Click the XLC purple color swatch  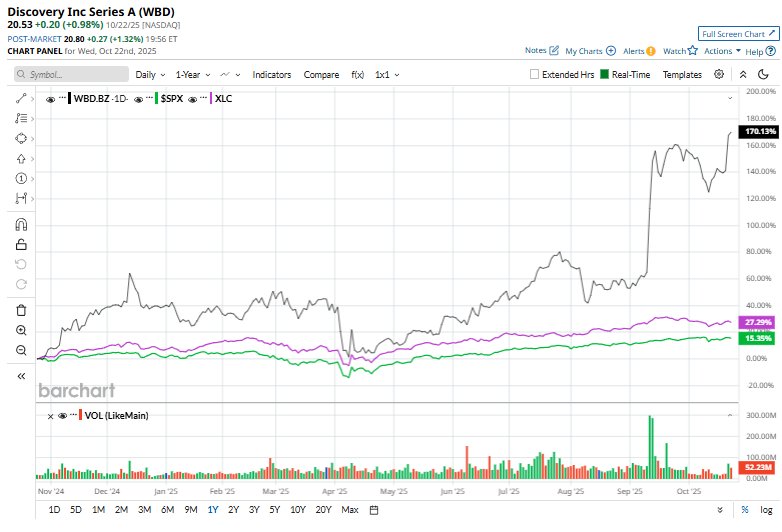211,98
